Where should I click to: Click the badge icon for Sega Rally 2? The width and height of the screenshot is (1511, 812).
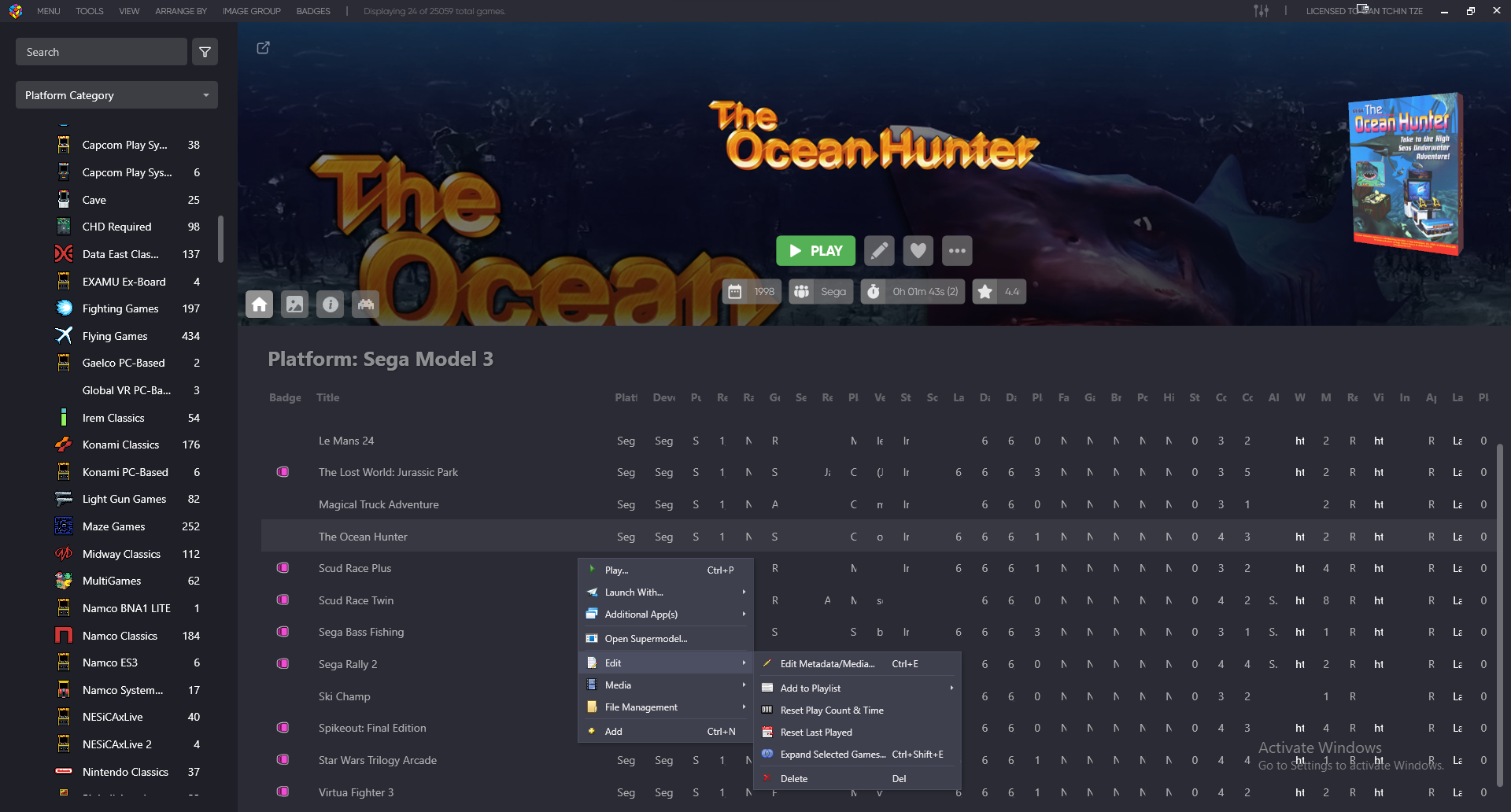tap(283, 663)
